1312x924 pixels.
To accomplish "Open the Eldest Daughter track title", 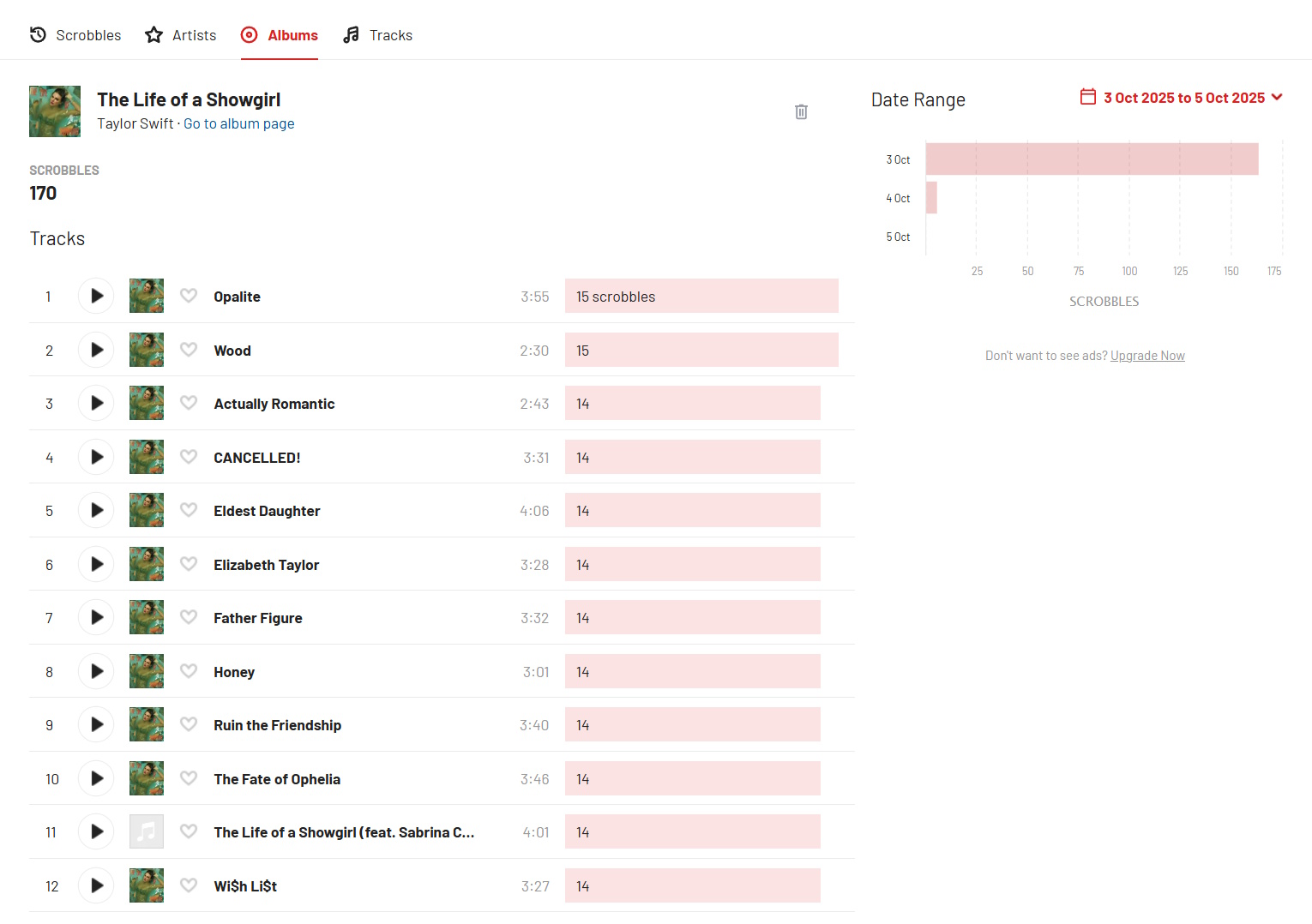I will [267, 511].
